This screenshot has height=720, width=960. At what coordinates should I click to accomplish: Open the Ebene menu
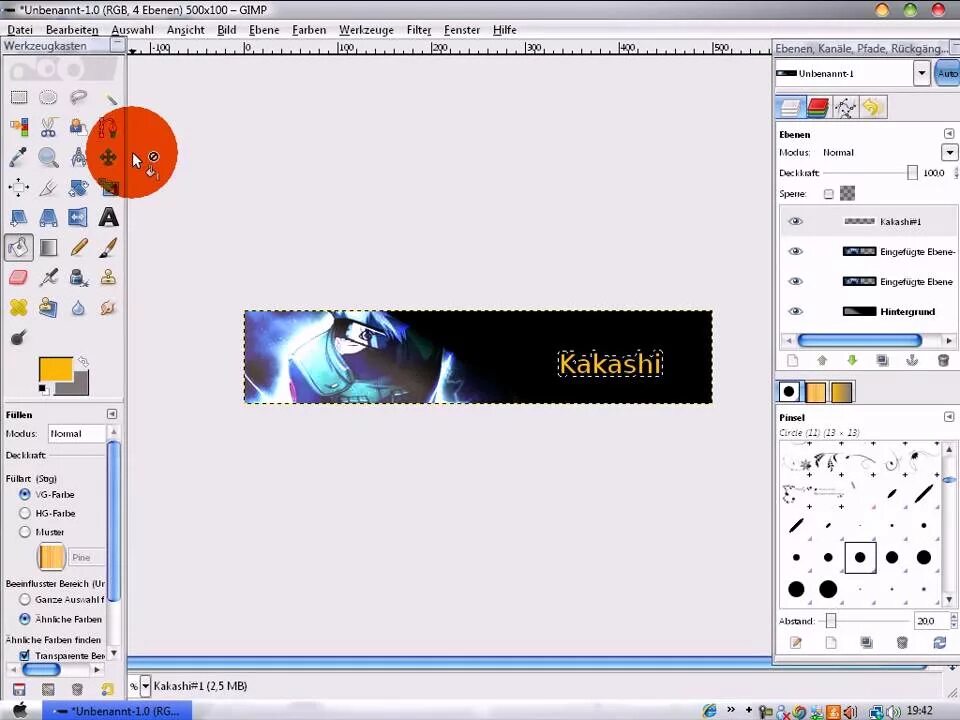click(264, 29)
